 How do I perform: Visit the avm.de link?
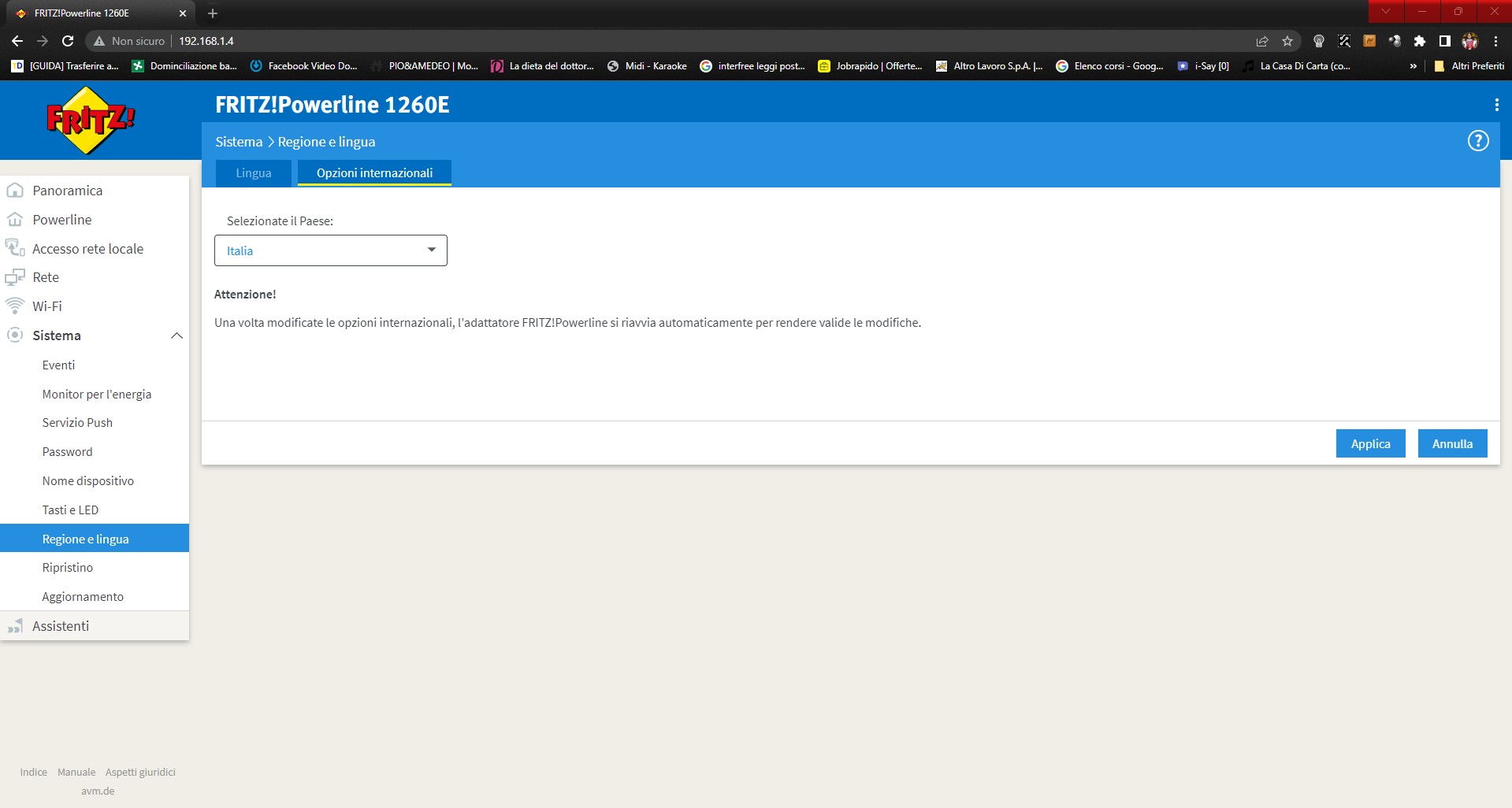(98, 791)
